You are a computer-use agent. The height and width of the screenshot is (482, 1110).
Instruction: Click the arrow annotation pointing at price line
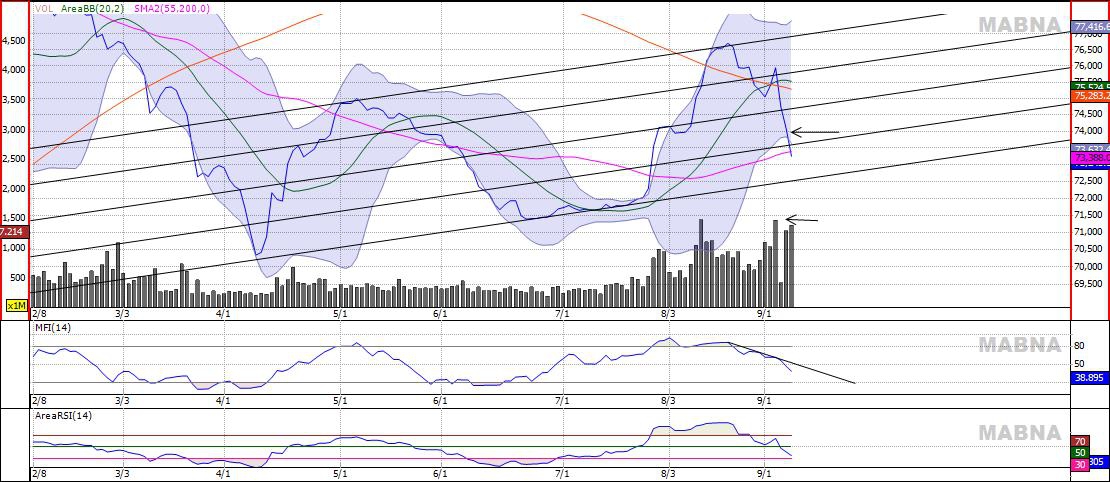click(815, 132)
